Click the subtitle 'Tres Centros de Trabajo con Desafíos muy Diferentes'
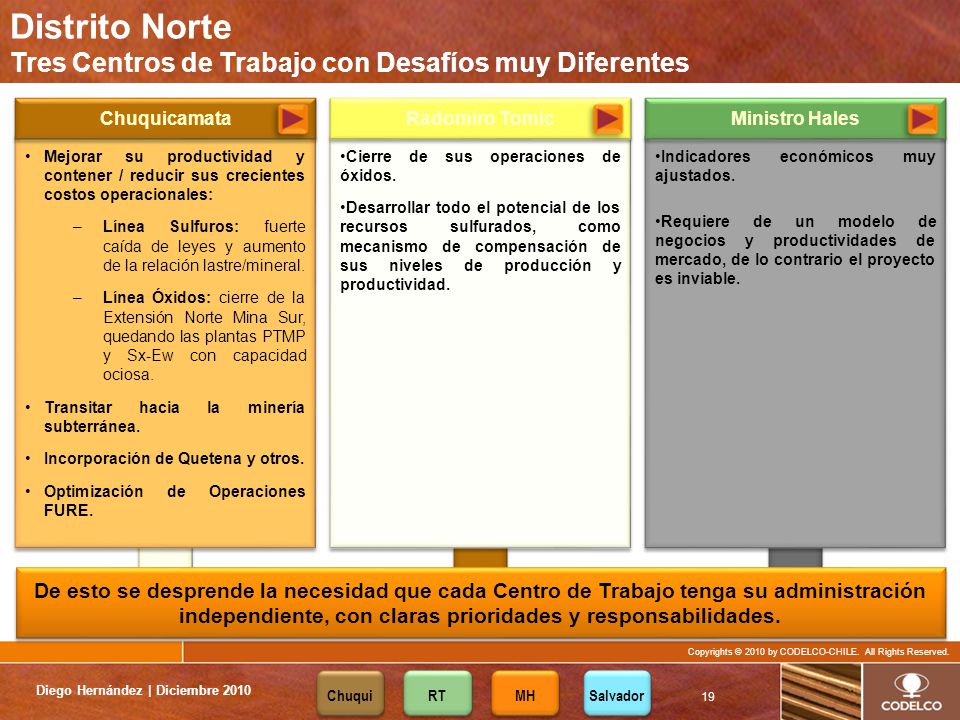This screenshot has height=720, width=960. tap(350, 62)
